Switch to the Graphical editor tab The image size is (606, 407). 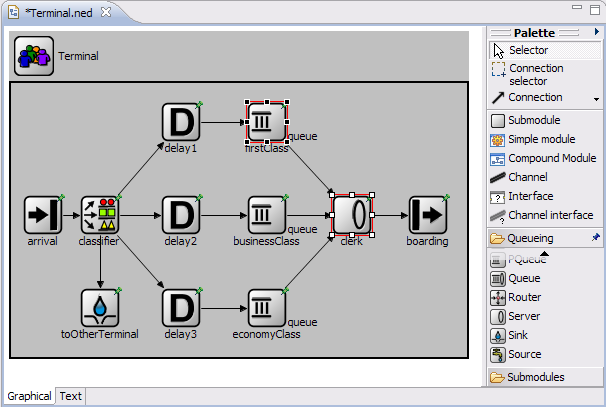click(x=29, y=396)
